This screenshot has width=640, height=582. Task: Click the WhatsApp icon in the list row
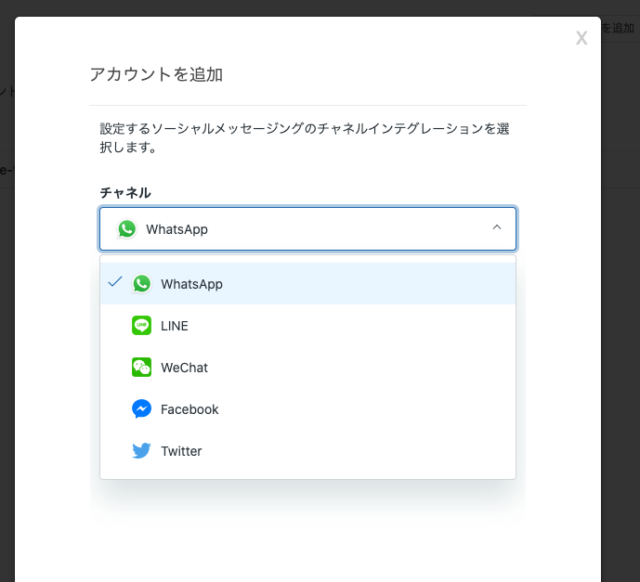pos(142,284)
